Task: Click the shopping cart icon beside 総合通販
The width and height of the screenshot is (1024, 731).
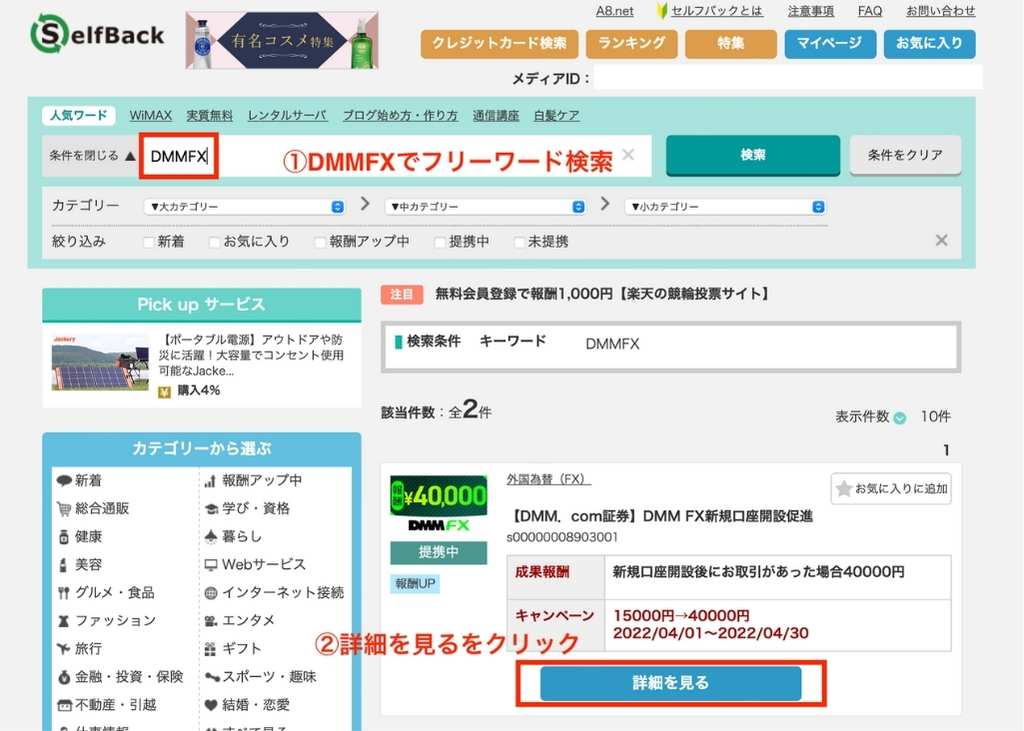Action: click(x=63, y=509)
